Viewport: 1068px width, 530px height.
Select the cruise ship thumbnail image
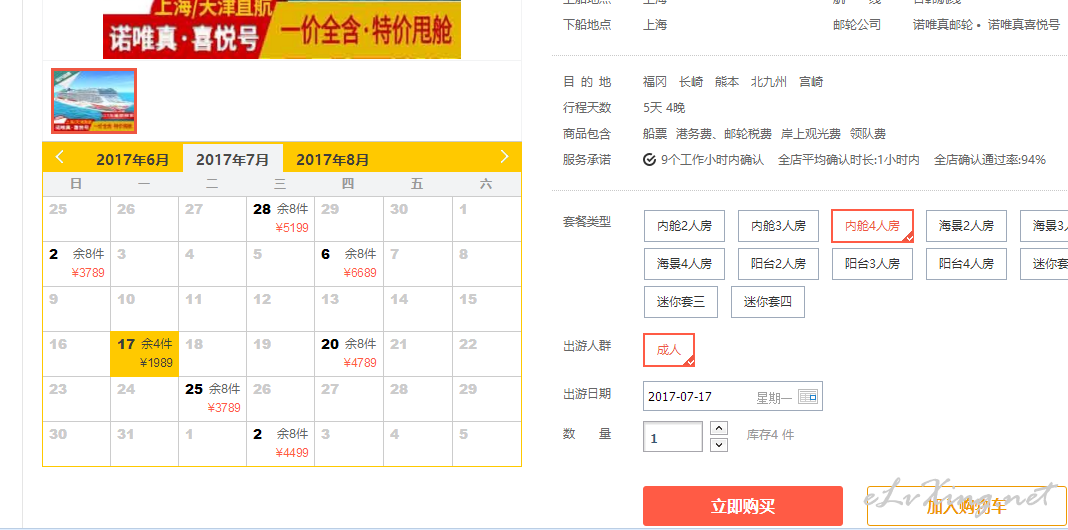point(94,101)
